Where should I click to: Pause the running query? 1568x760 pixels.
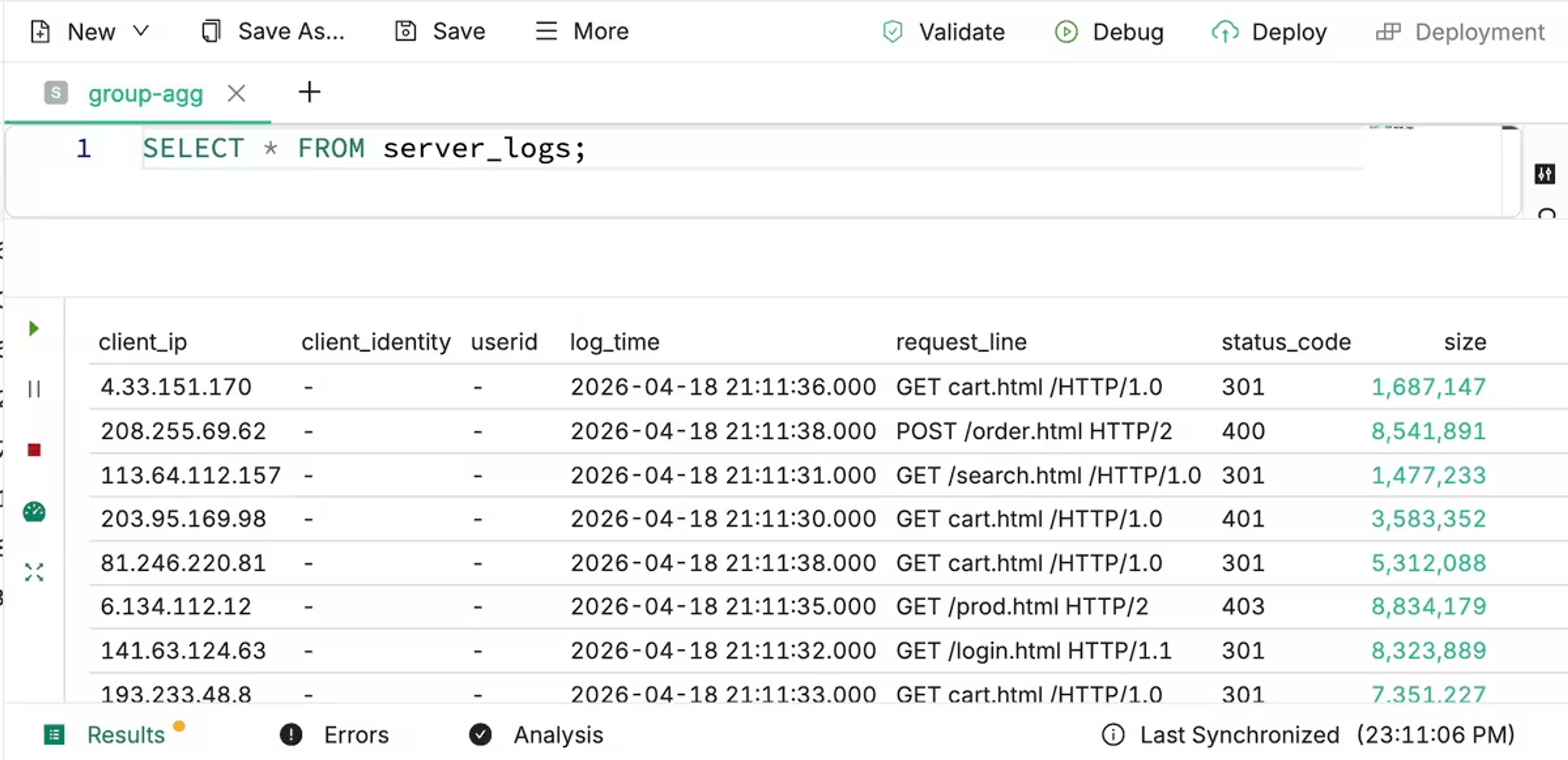click(x=34, y=388)
